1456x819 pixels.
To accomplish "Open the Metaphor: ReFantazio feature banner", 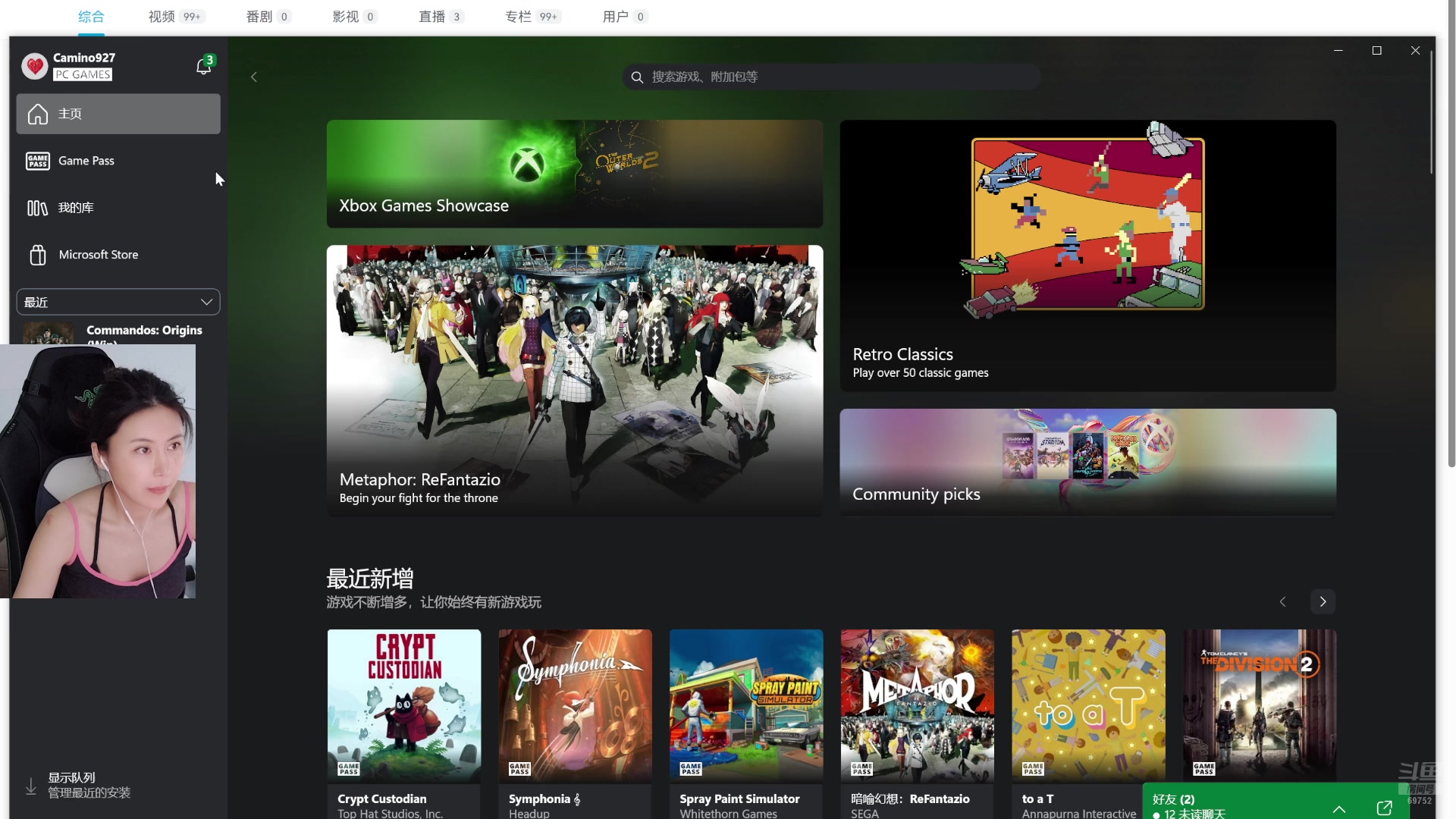I will click(575, 381).
